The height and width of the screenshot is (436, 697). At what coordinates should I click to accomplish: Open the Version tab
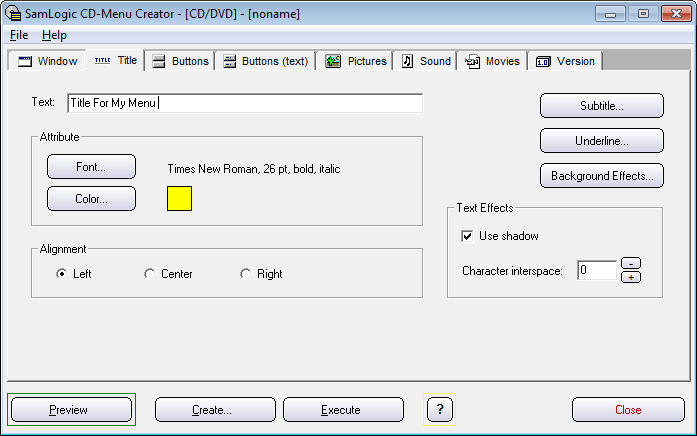565,61
